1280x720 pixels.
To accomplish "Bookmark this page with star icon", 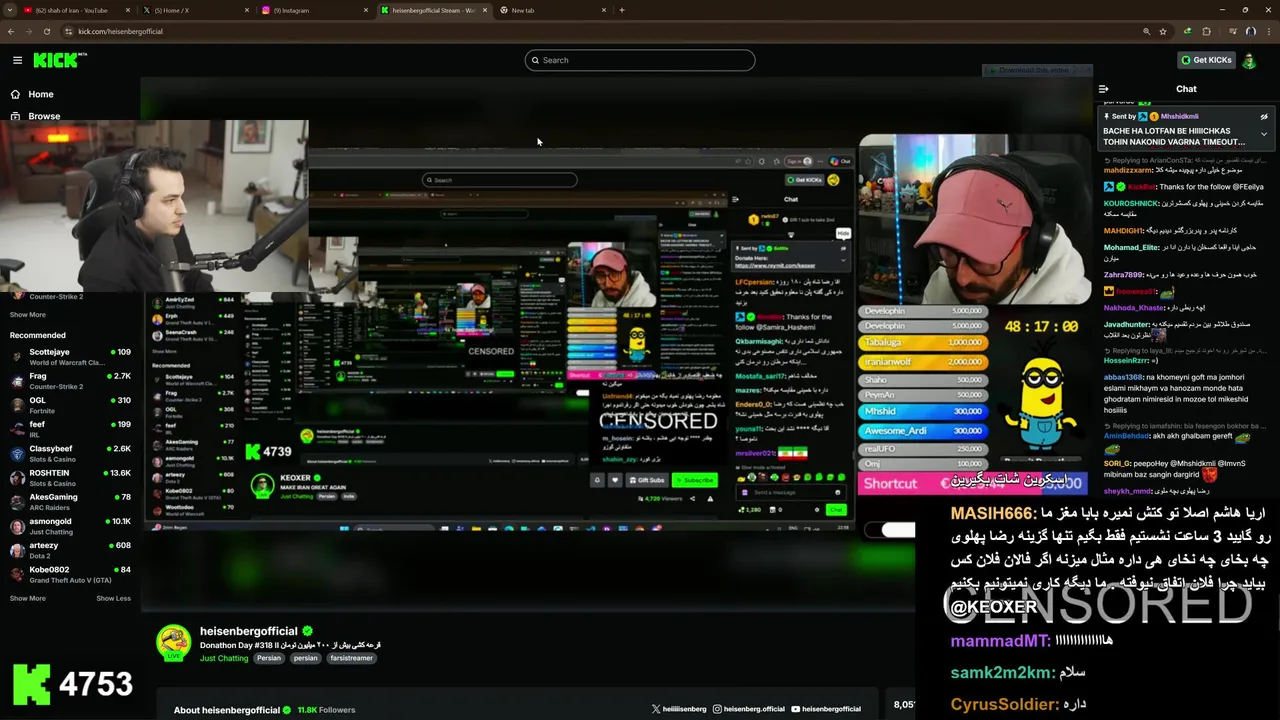I will tap(1163, 31).
